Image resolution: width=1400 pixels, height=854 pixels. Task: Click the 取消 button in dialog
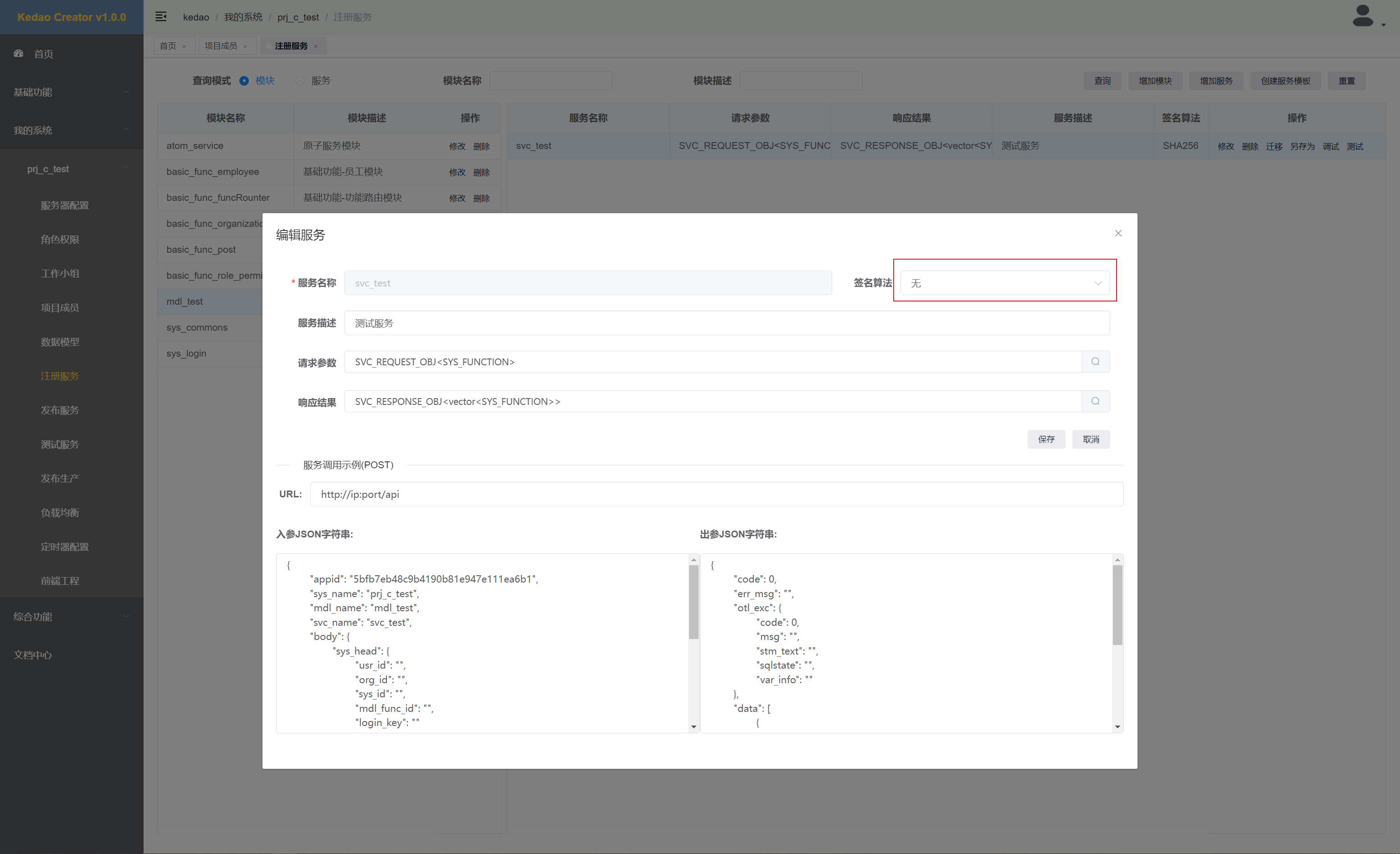point(1091,439)
